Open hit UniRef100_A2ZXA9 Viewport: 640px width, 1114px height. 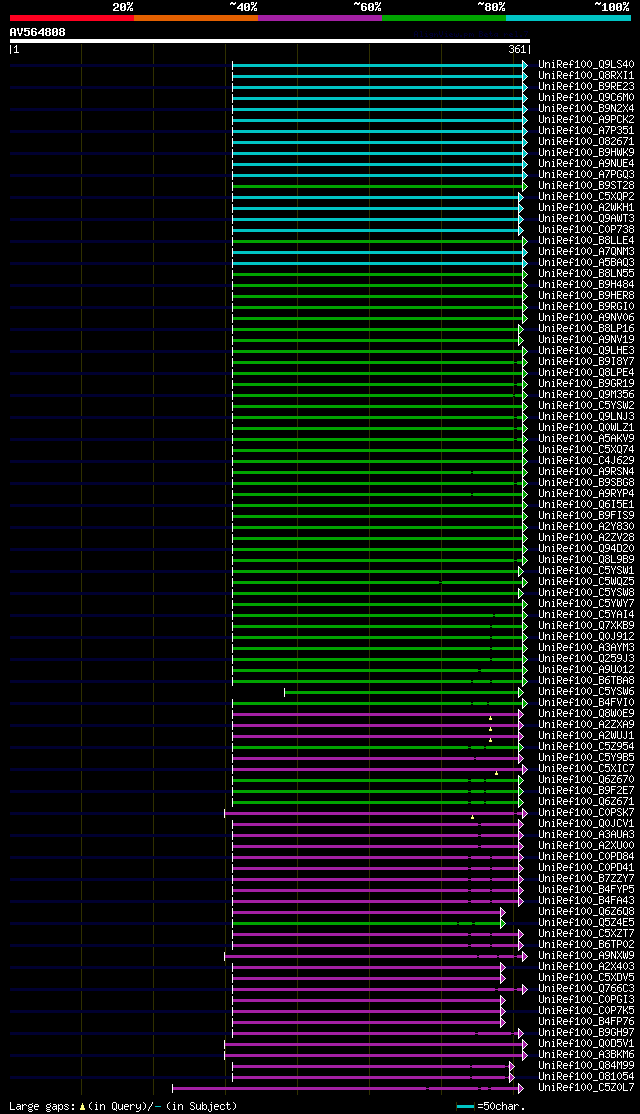coord(586,725)
